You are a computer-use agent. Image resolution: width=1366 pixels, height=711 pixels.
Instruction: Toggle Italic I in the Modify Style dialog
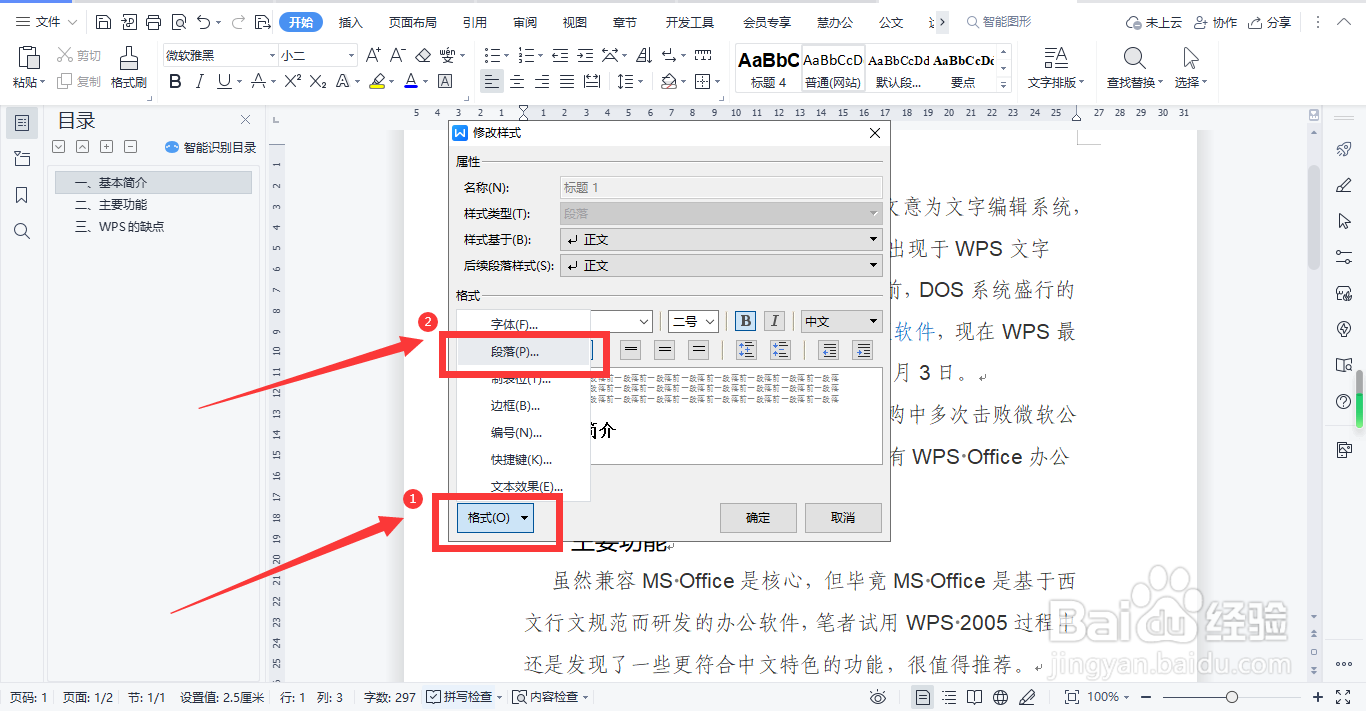[x=774, y=321]
